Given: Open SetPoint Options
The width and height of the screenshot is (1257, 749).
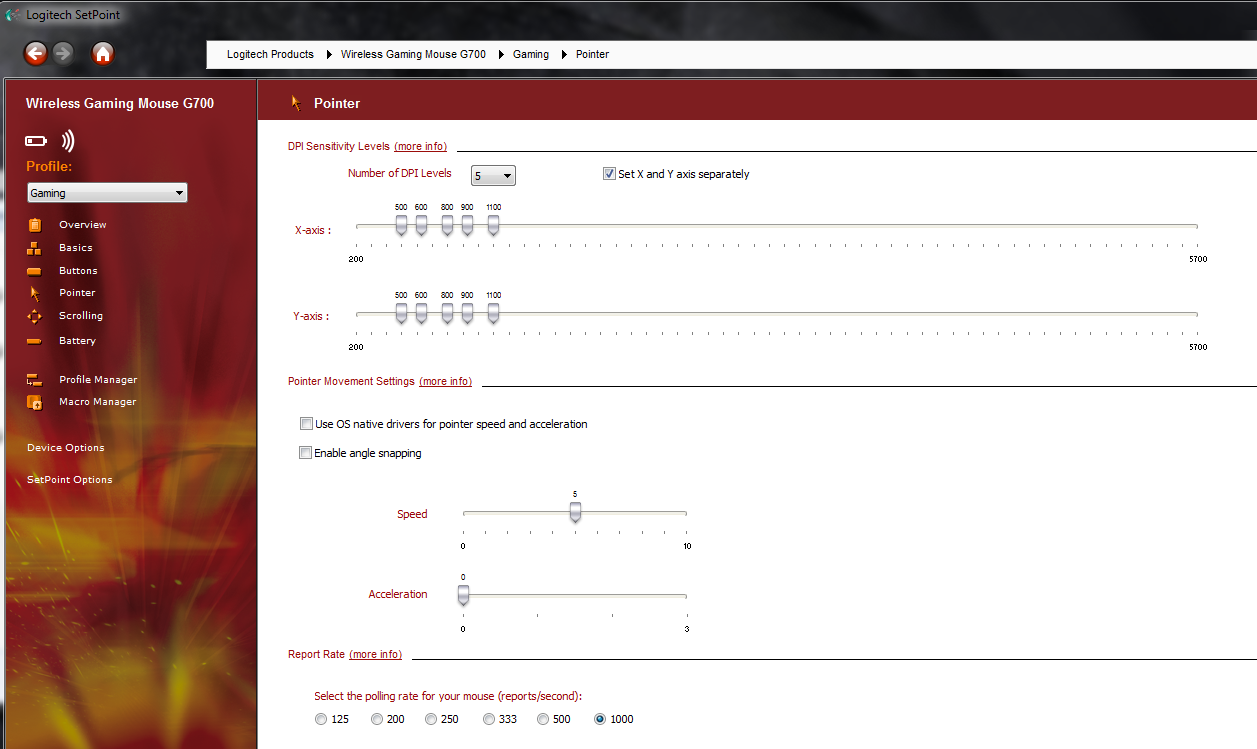Looking at the screenshot, I should [x=70, y=480].
